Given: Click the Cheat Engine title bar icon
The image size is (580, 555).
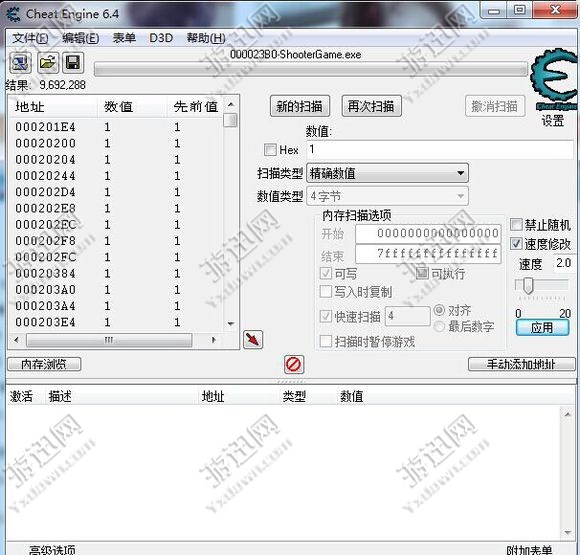Looking at the screenshot, I should pyautogui.click(x=14, y=14).
